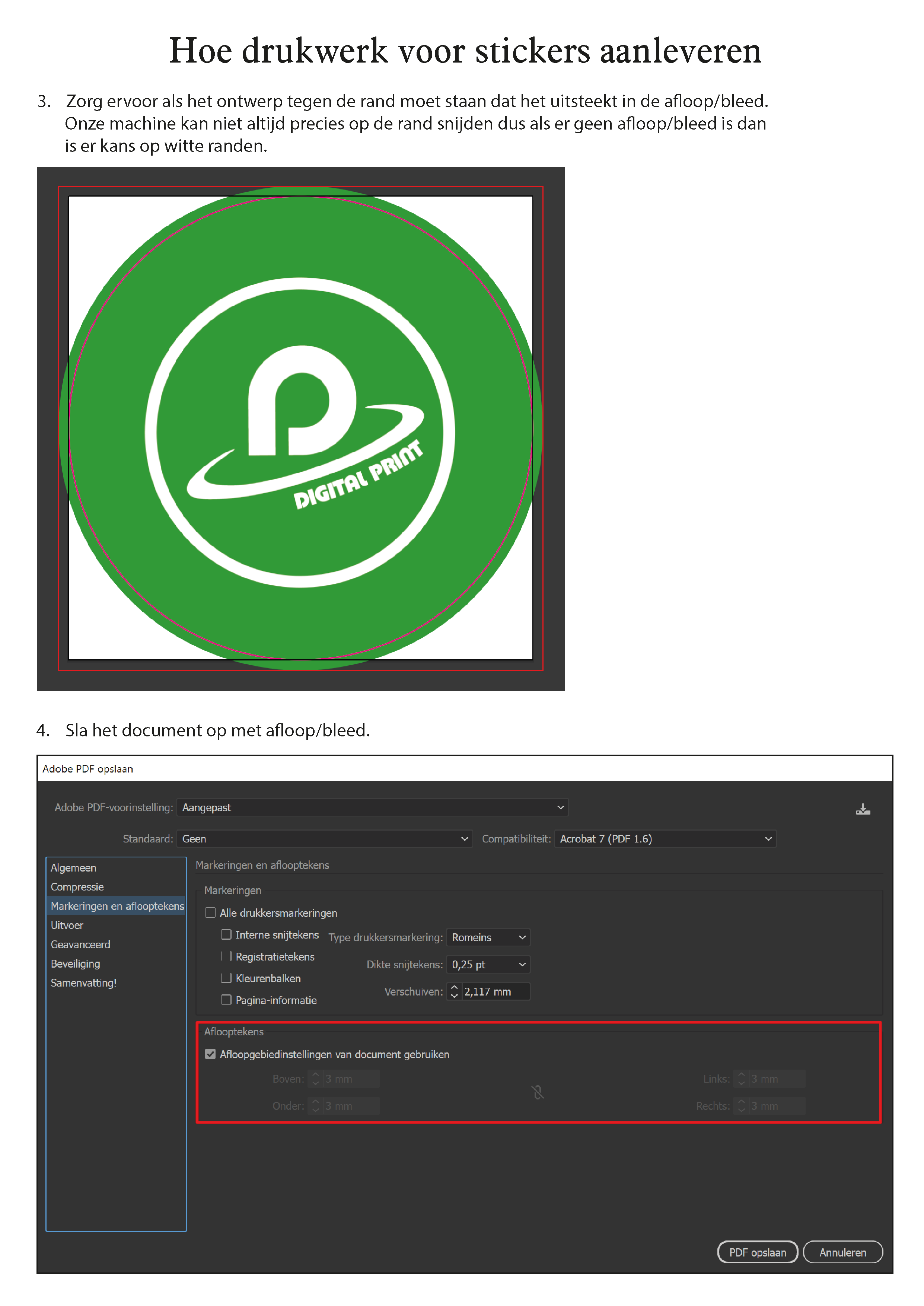Click the Links bleed field 3 mm
This screenshot has height=1306, width=924.
[x=777, y=1079]
